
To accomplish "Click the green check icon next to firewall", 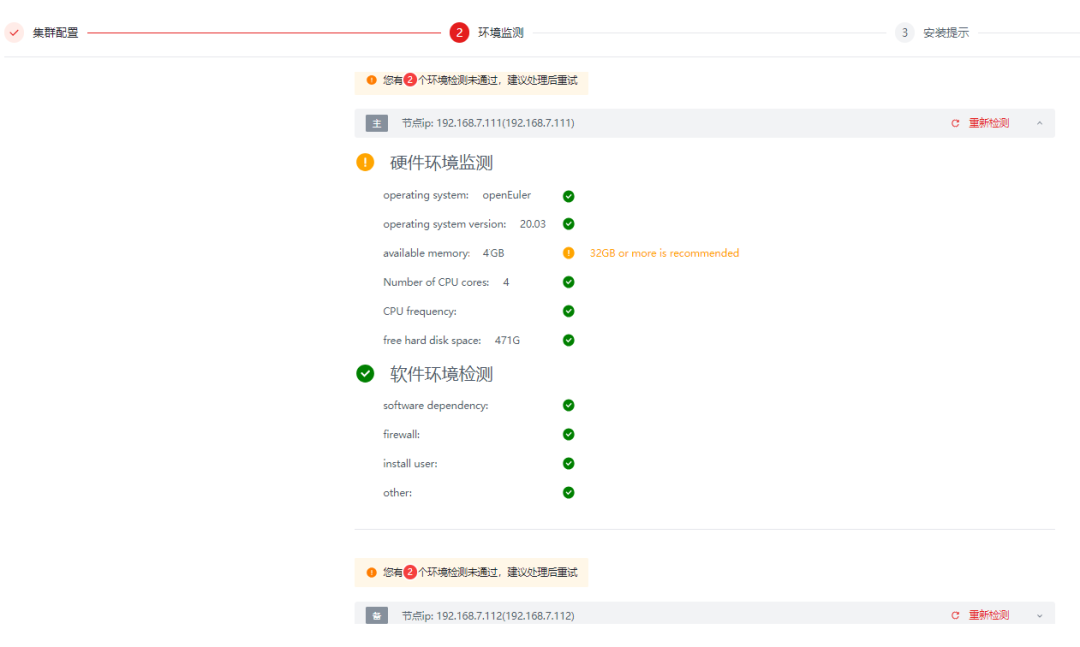I will click(568, 434).
